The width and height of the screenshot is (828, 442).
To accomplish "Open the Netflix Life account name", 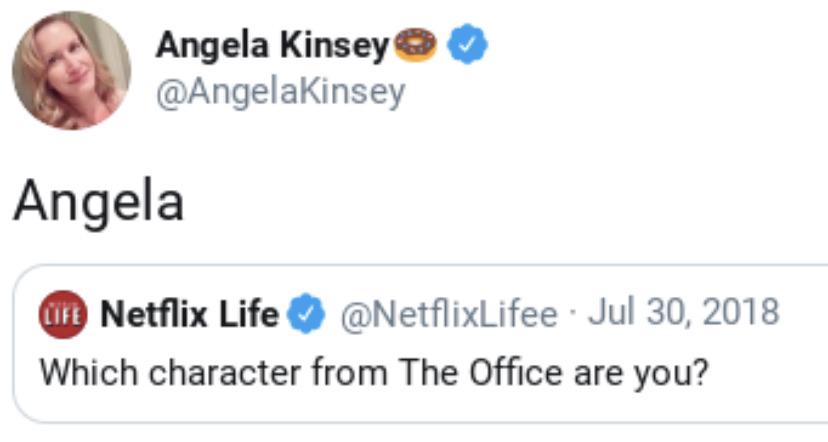I will (189, 315).
